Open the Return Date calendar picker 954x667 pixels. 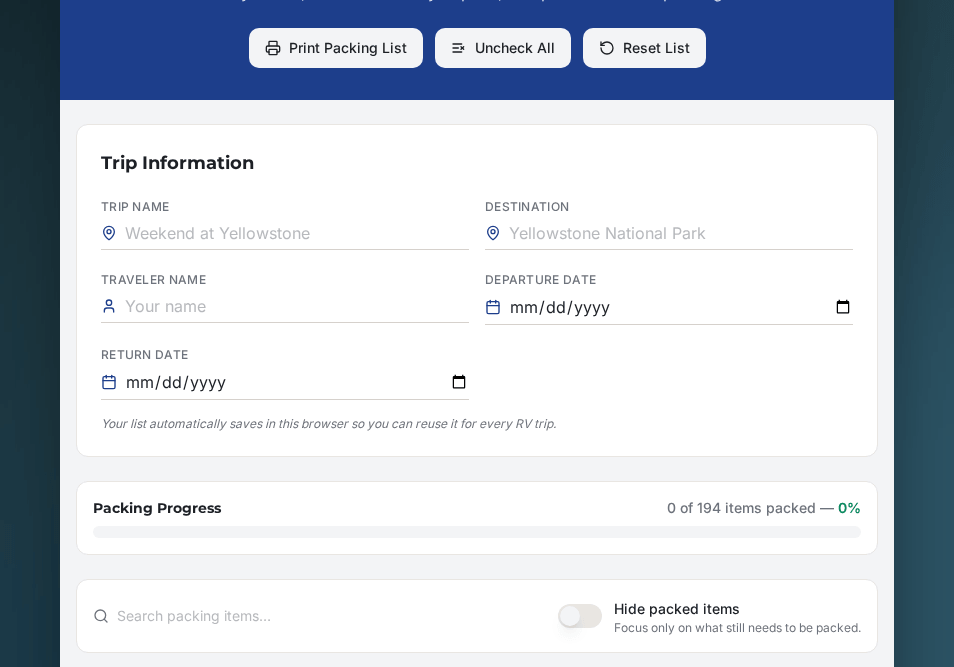point(459,382)
